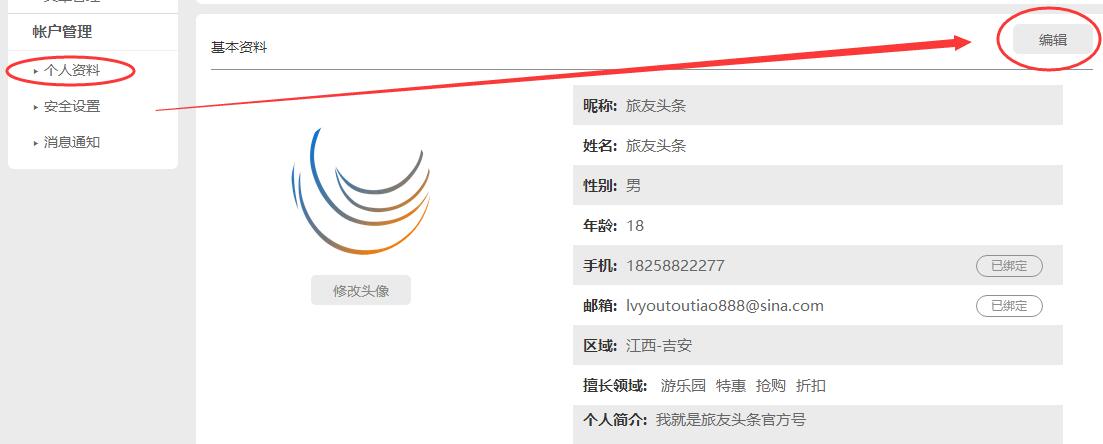The width and height of the screenshot is (1103, 444).
Task: Expand arrow beside 安全设置
Action: 36,107
